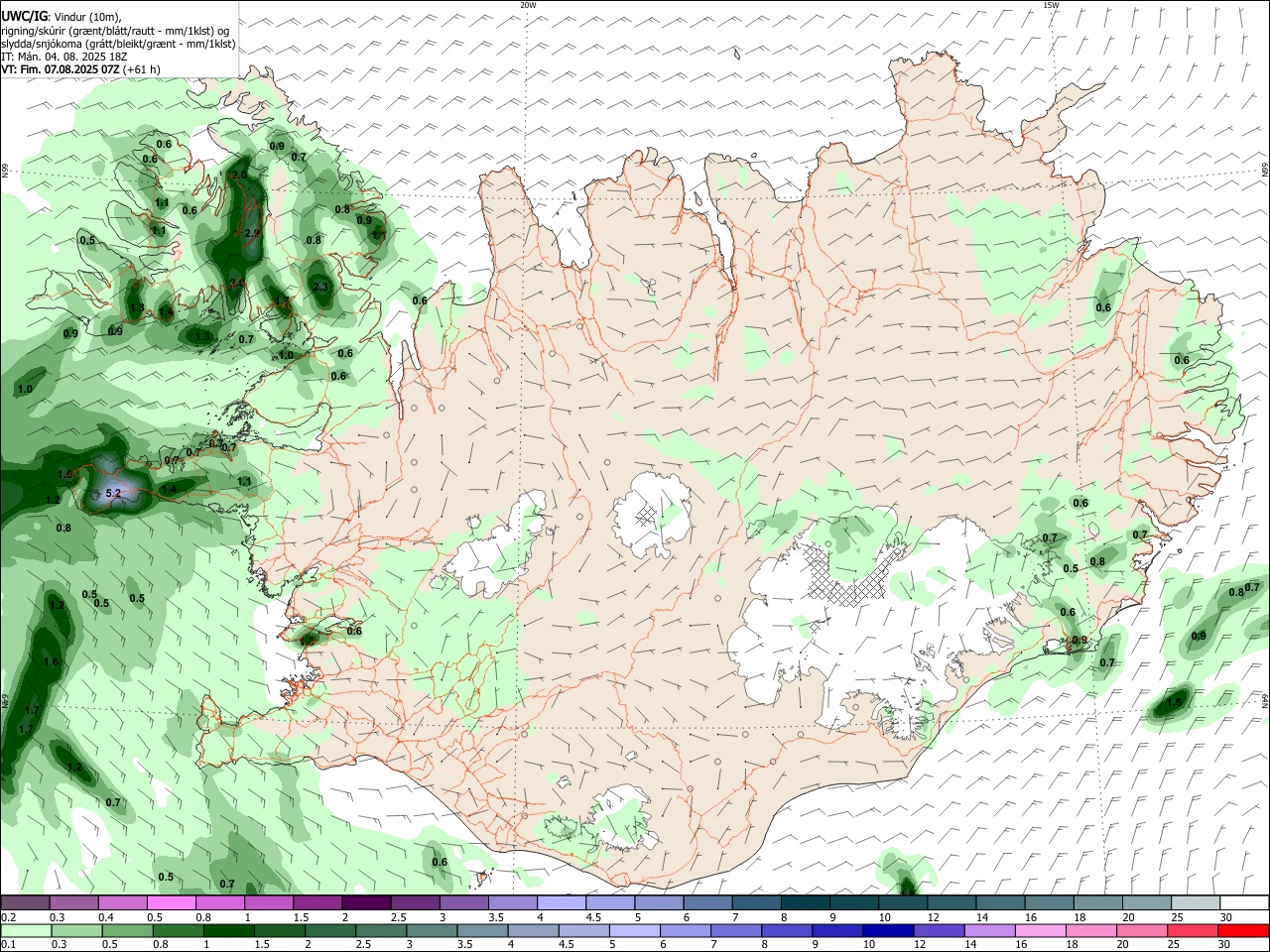Click the bright red swatch labeled 30
The height and width of the screenshot is (952, 1270).
pos(1242,930)
